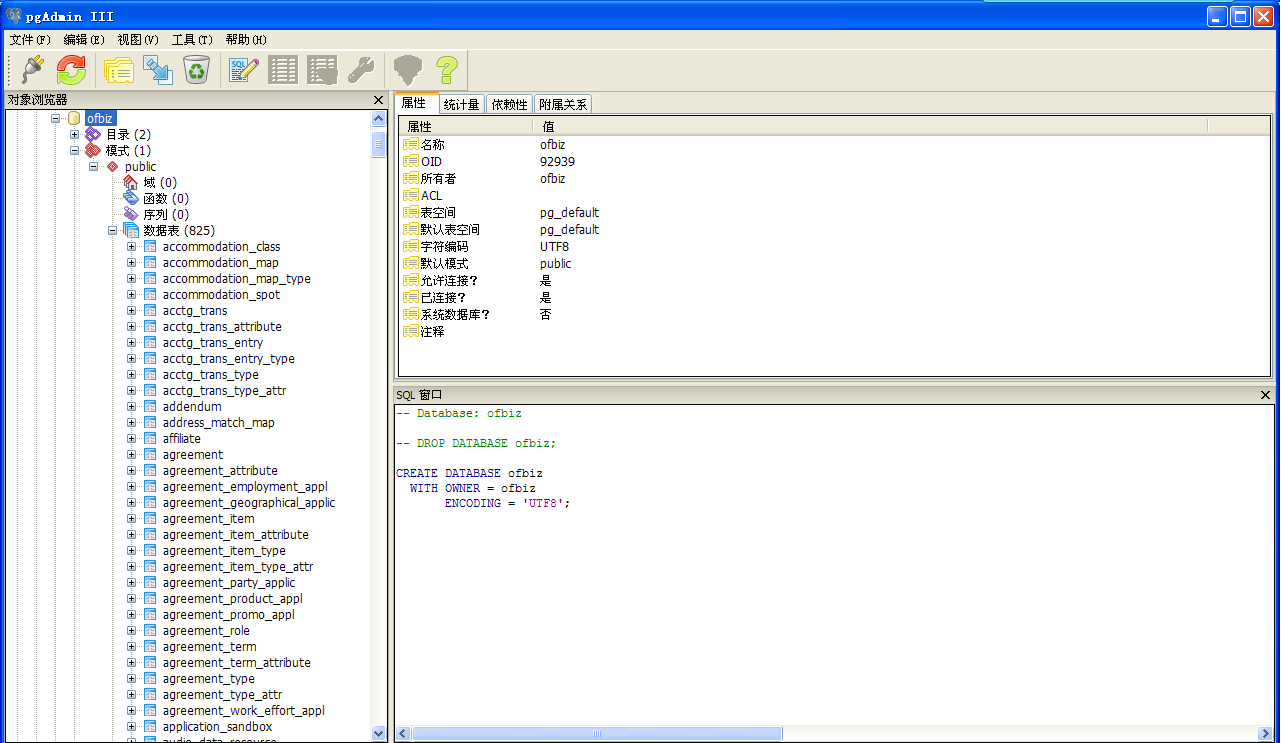Click the wrench Maintenance icon
Image resolution: width=1281 pixels, height=743 pixels.
tap(360, 70)
